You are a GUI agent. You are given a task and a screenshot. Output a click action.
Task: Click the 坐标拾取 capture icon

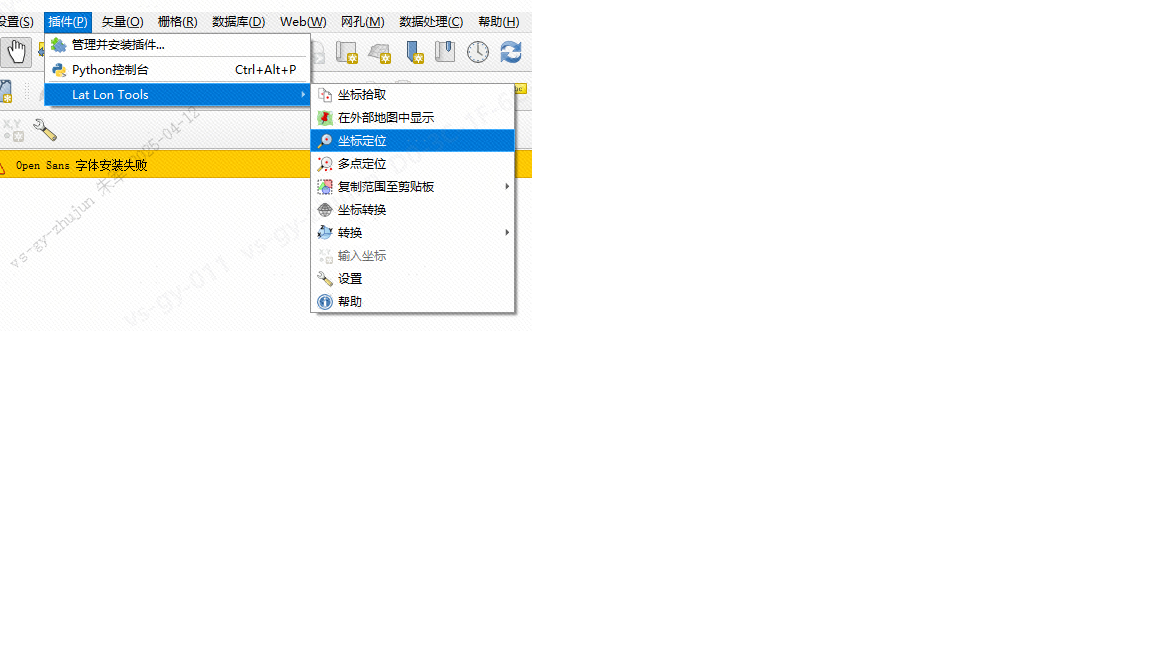point(325,95)
